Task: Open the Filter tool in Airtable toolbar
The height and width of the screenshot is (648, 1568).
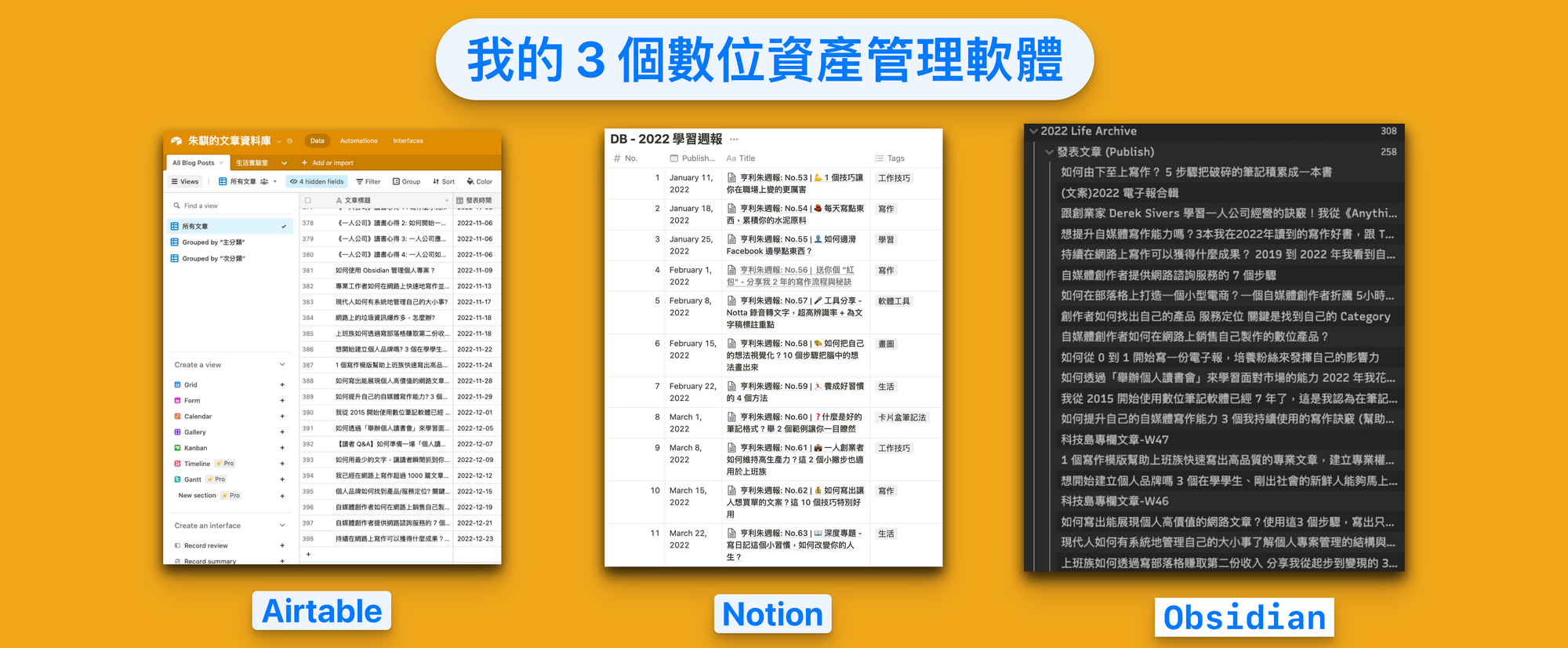Action: click(x=368, y=181)
